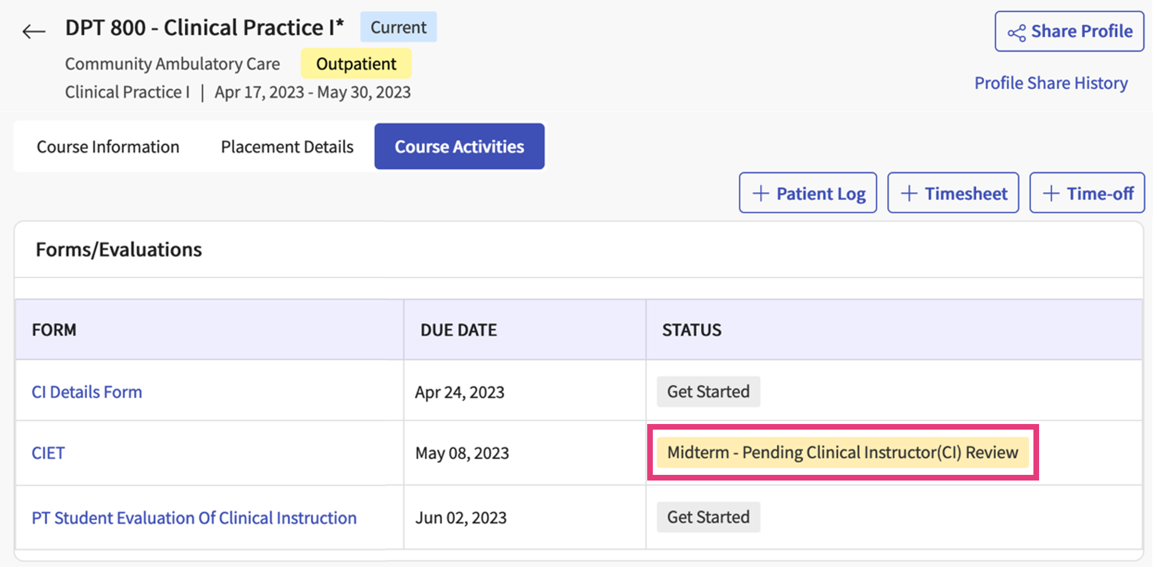Click the plus icon beside Timesheet

[909, 194]
